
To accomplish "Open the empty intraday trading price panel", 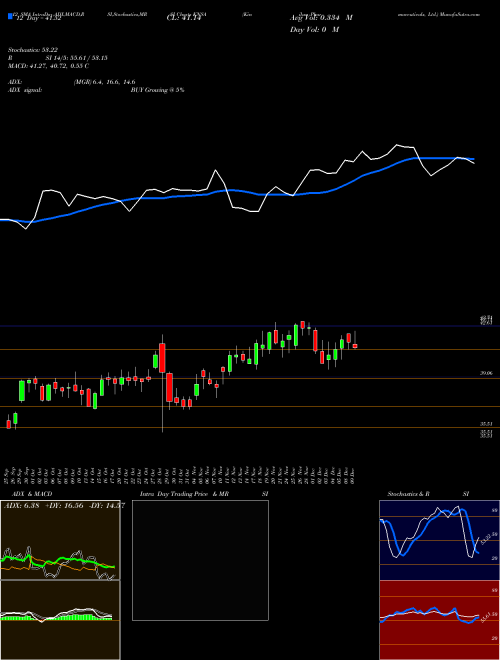I will pyautogui.click(x=200, y=560).
